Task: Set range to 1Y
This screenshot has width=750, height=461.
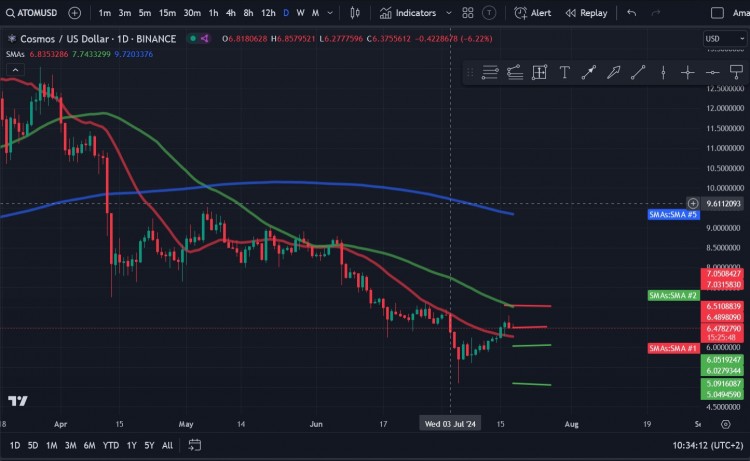Action: [x=132, y=445]
